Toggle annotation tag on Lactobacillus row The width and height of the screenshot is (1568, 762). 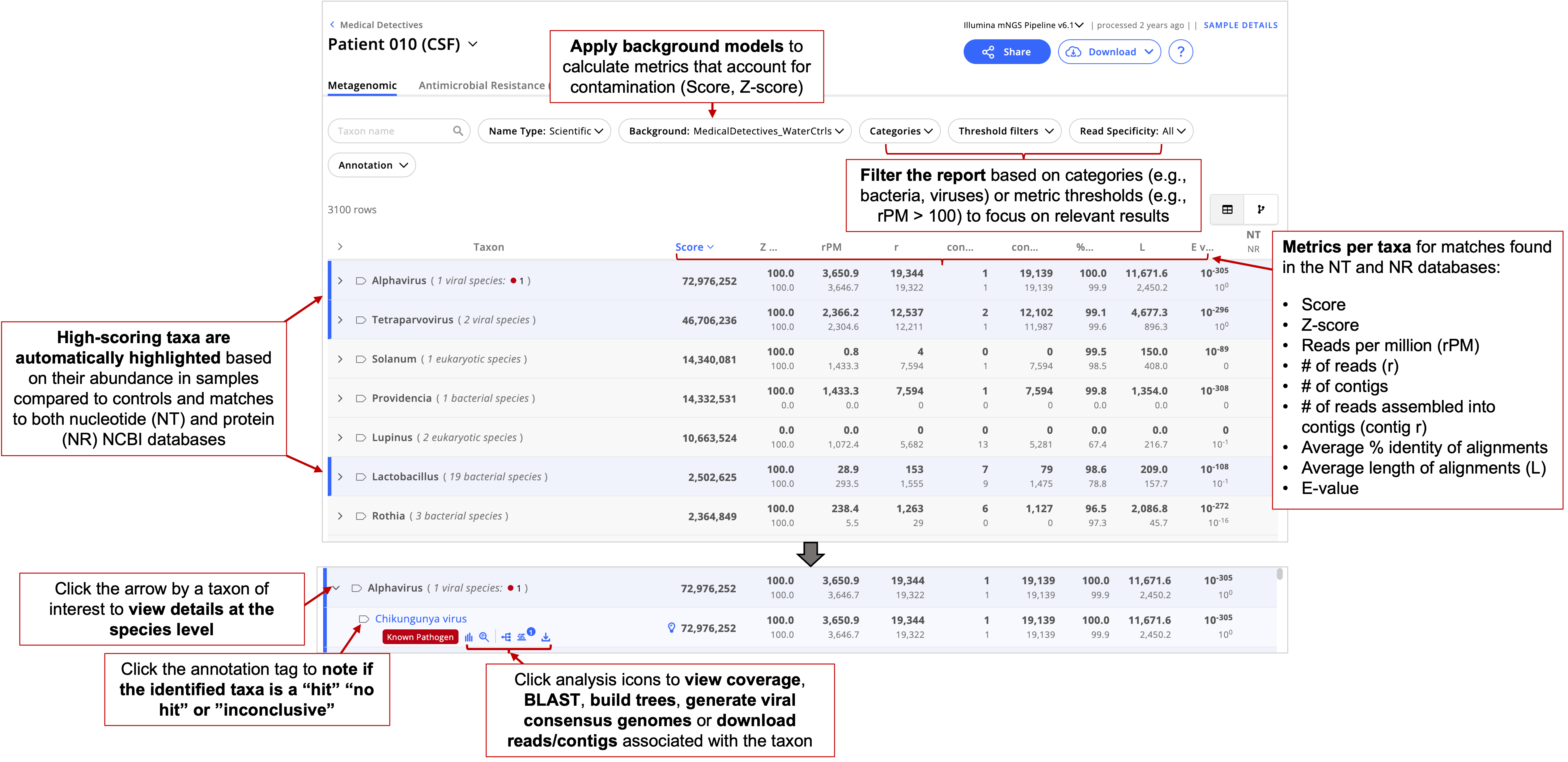360,477
